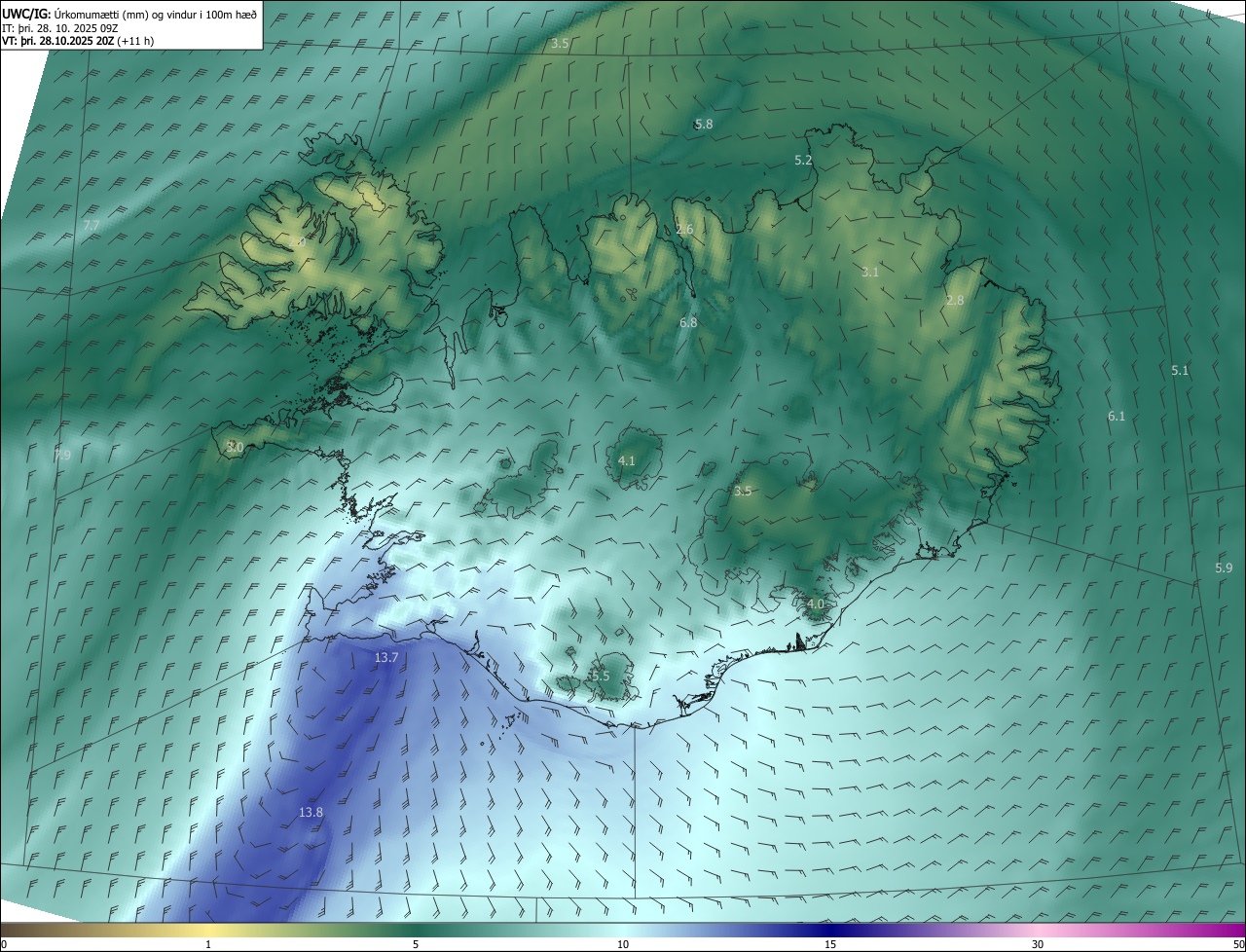Click the 5.2 value label near the northeast coast
Image resolution: width=1246 pixels, height=952 pixels.
tap(803, 161)
